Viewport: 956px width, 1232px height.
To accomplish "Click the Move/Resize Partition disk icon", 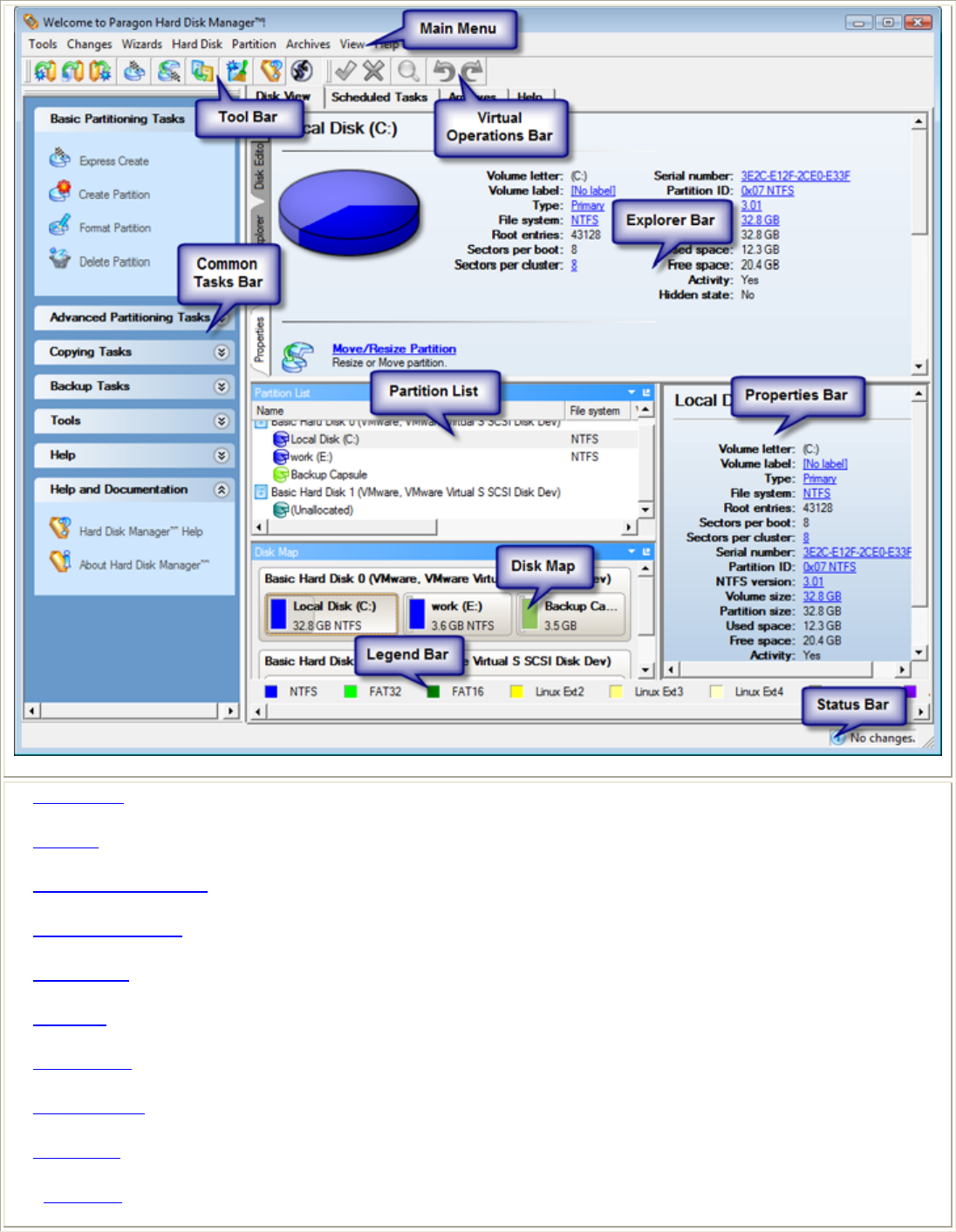I will click(298, 357).
